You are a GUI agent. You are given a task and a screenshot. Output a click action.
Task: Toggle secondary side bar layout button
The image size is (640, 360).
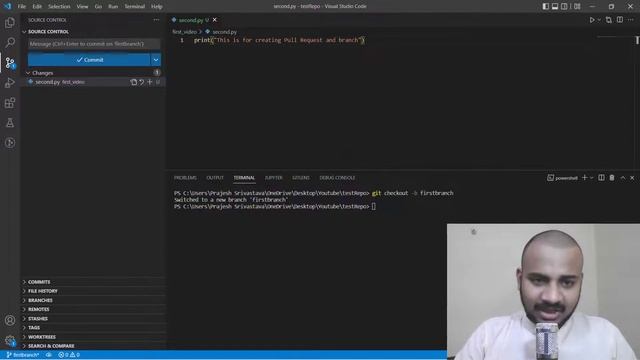coord(564,7)
